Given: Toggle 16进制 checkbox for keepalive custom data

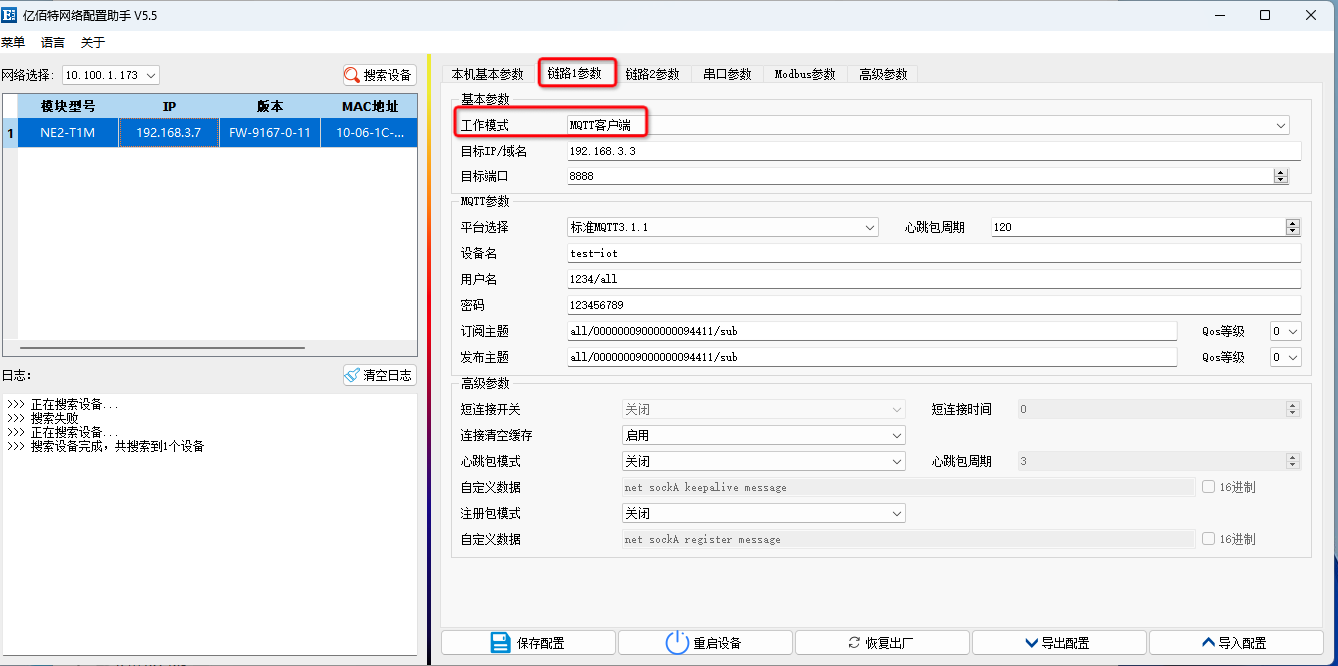Looking at the screenshot, I should pyautogui.click(x=1209, y=487).
